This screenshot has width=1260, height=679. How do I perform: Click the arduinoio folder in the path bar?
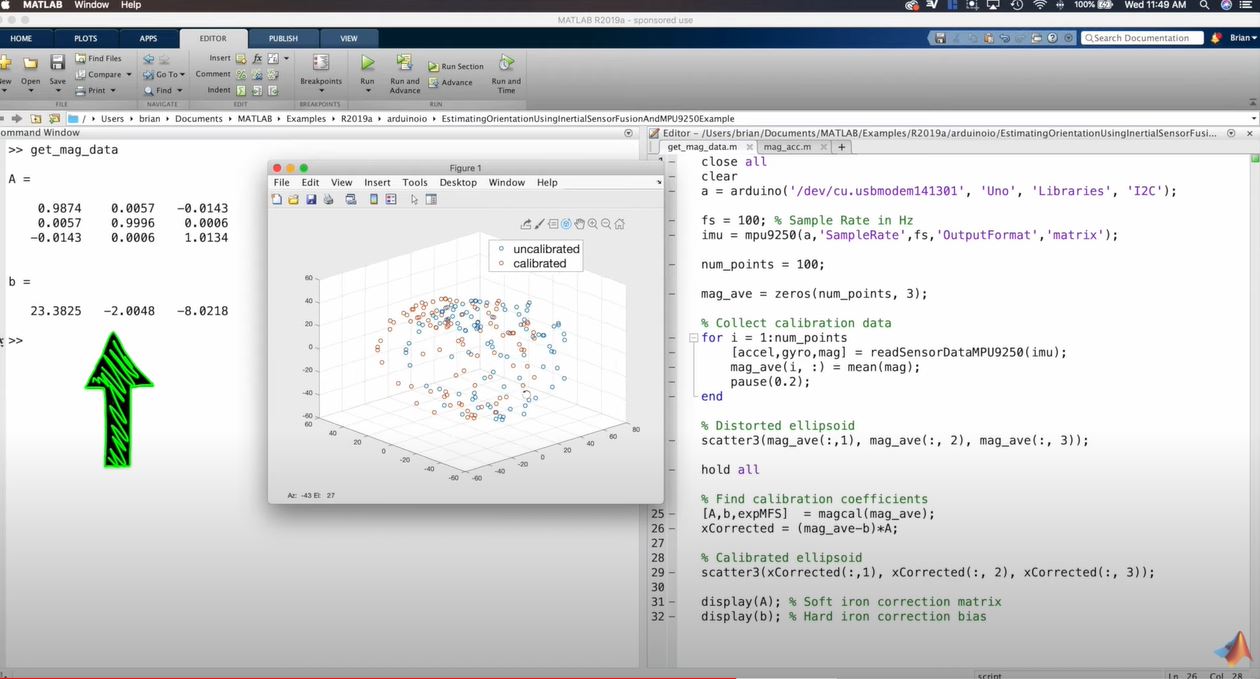point(406,118)
